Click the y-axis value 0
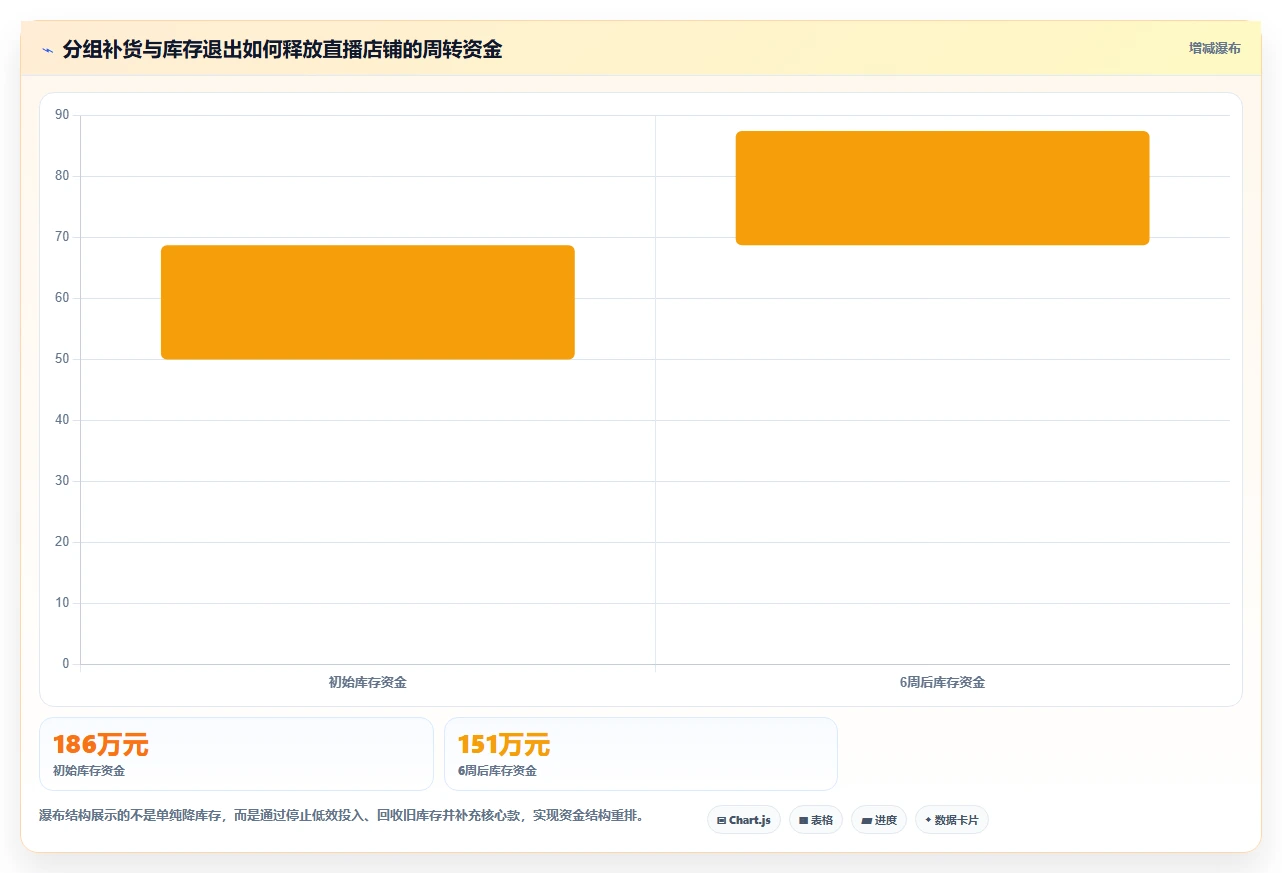Screen dimensions: 1282x873 click(x=66, y=664)
